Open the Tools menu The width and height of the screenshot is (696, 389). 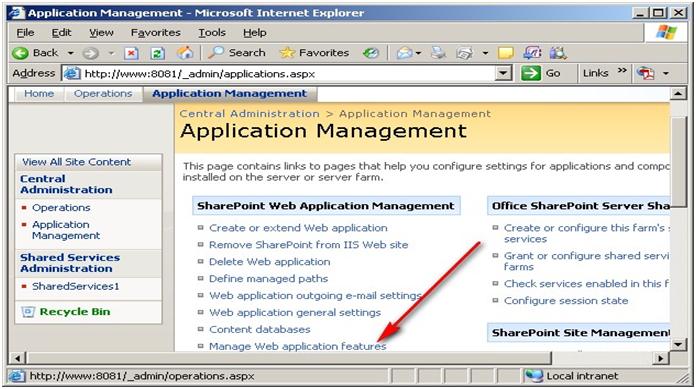pyautogui.click(x=212, y=33)
